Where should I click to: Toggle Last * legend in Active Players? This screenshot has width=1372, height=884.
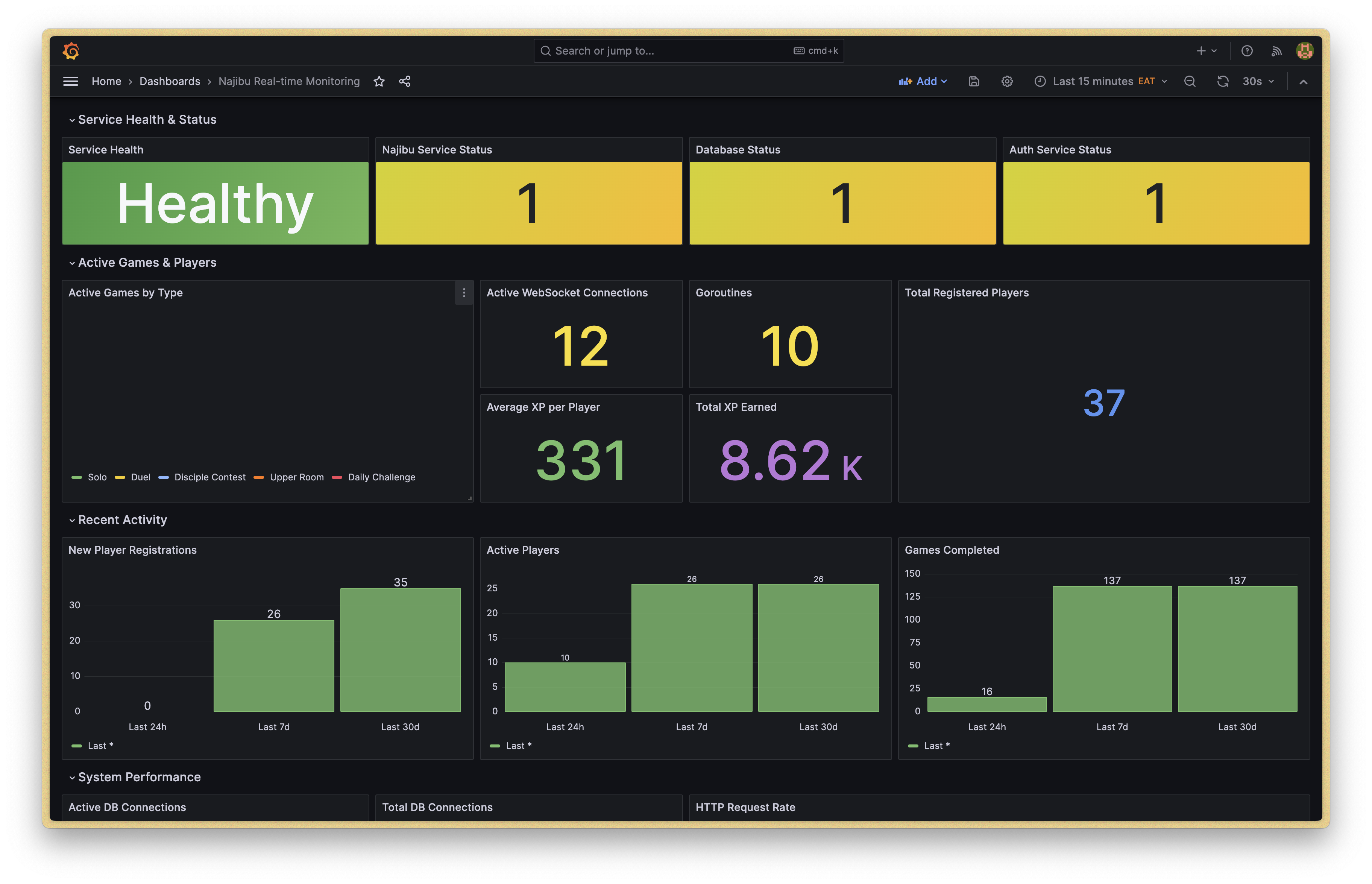pyautogui.click(x=519, y=746)
